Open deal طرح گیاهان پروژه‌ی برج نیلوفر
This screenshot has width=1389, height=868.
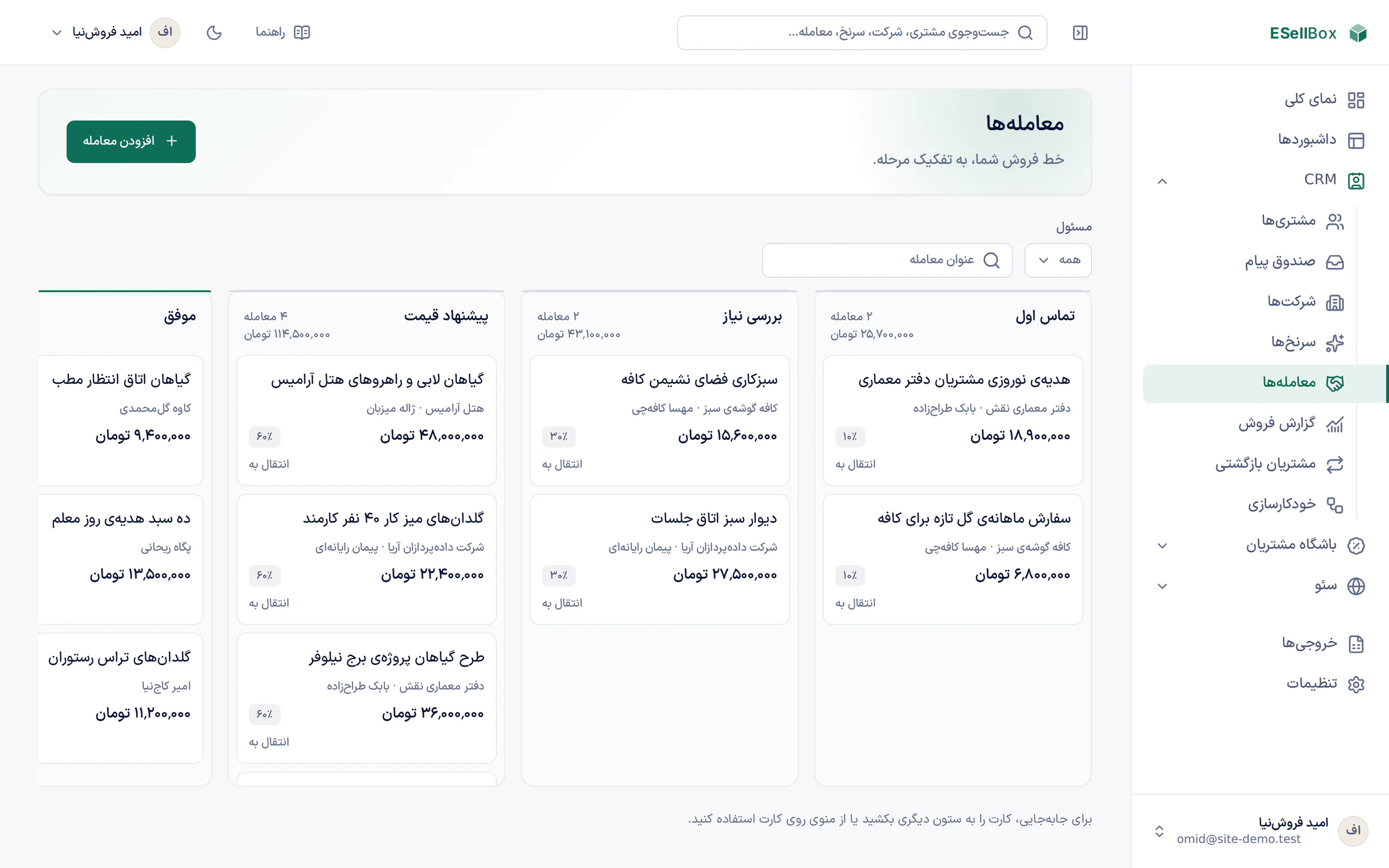coord(396,657)
